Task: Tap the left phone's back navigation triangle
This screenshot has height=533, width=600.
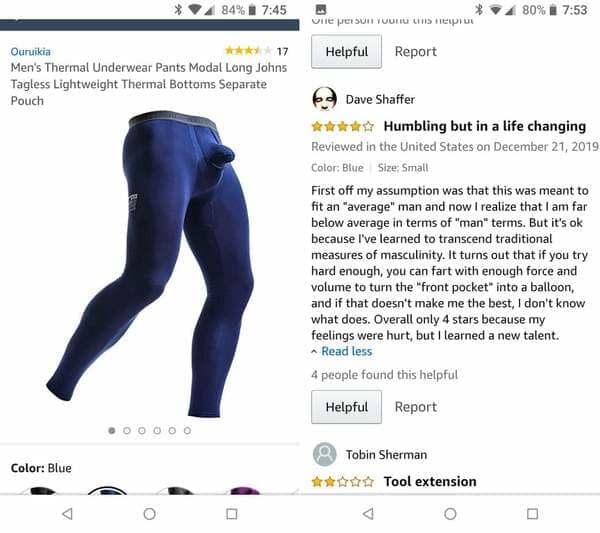Action: (x=68, y=513)
